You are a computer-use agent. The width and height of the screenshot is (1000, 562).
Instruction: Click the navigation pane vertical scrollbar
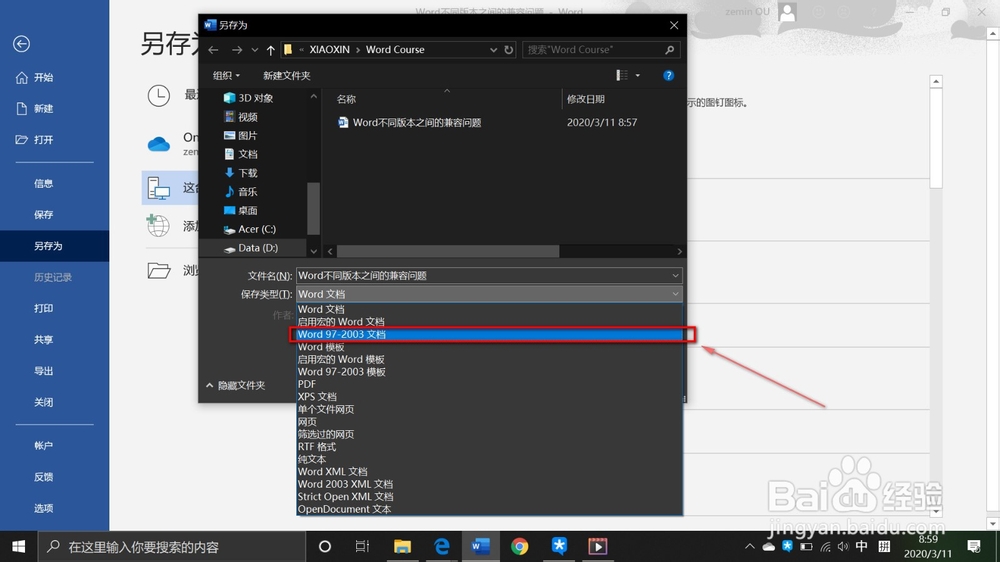(x=312, y=209)
